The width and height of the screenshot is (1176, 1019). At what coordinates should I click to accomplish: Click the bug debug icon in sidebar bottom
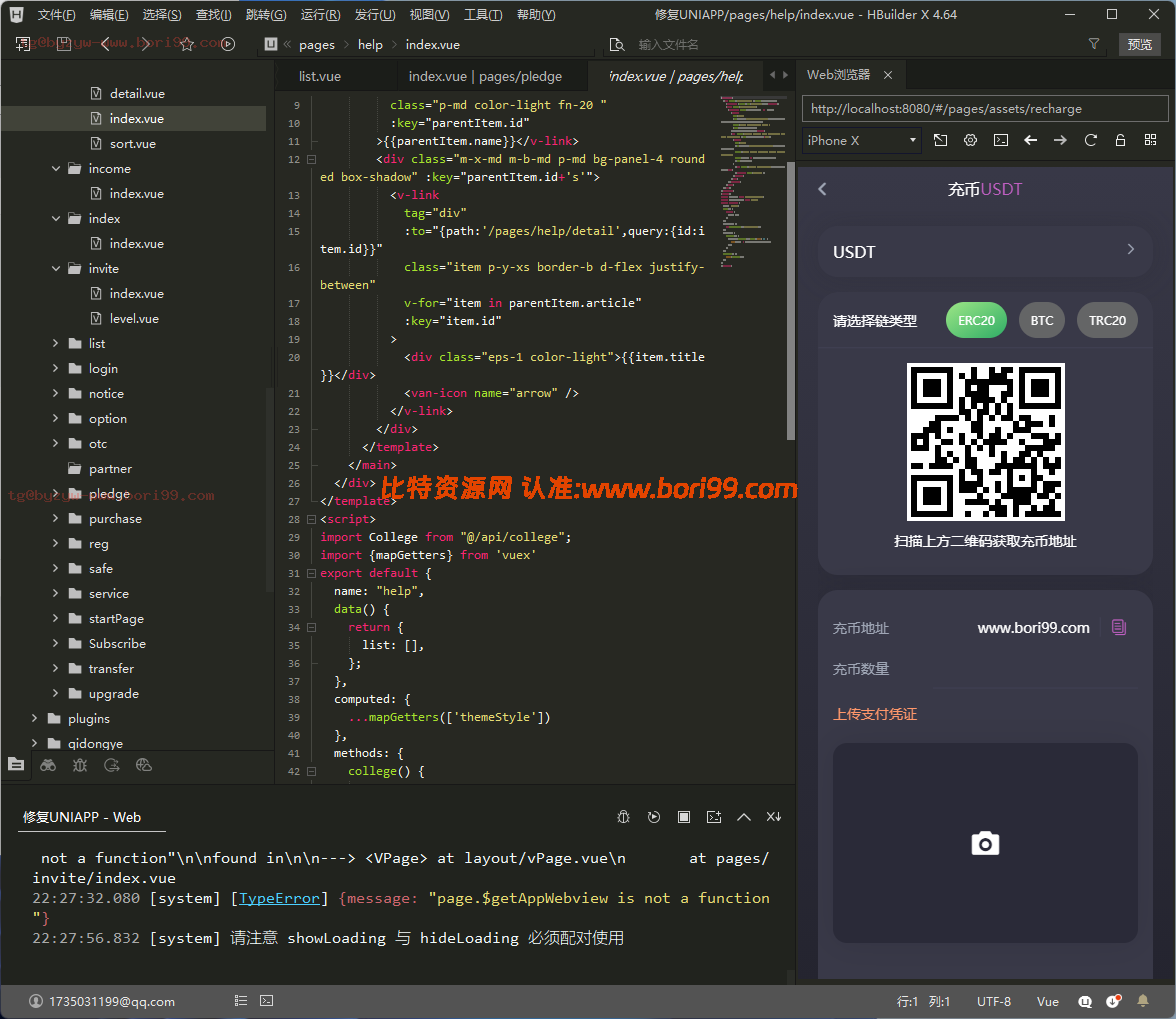click(x=80, y=765)
